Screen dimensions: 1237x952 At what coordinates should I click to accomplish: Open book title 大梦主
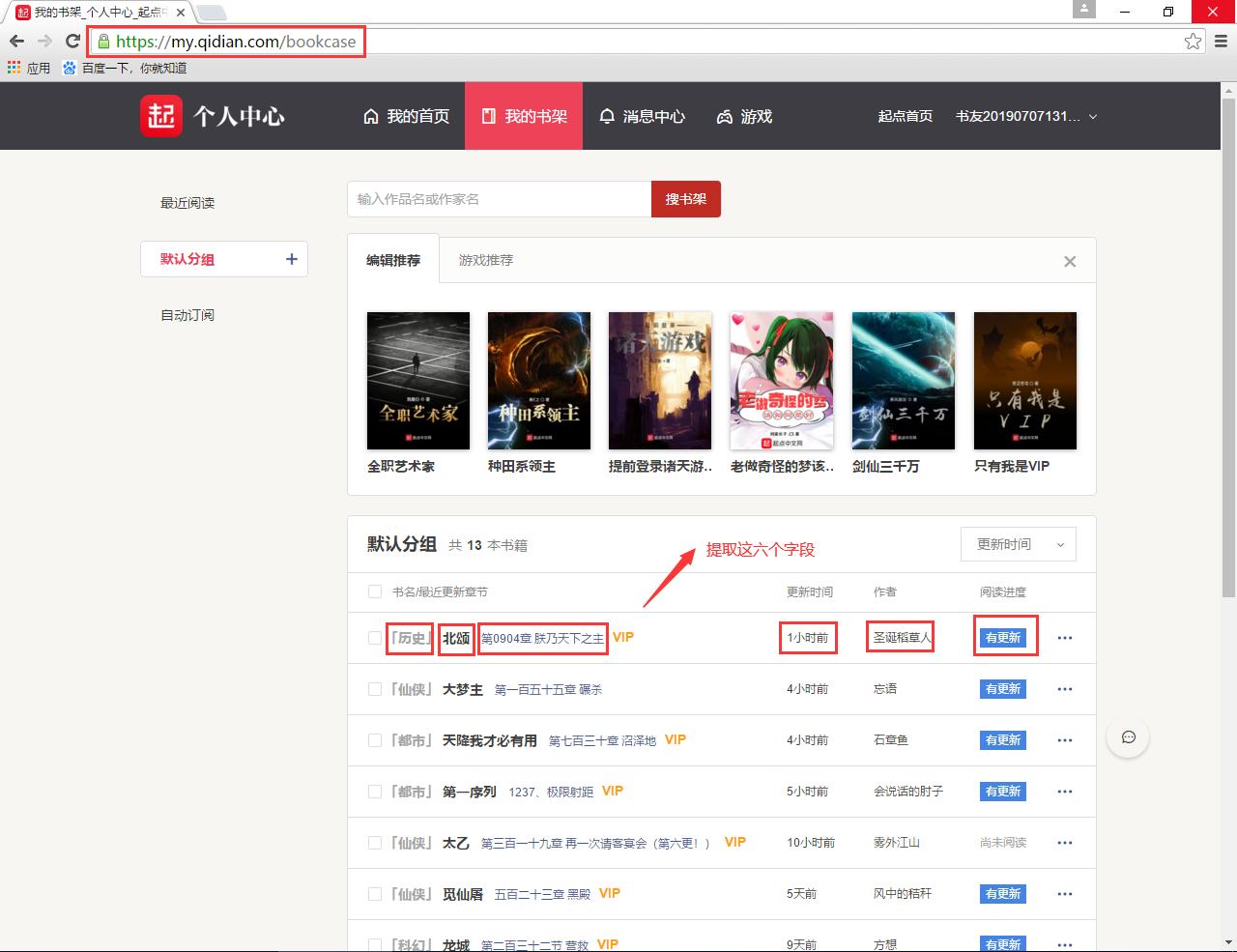pos(463,689)
